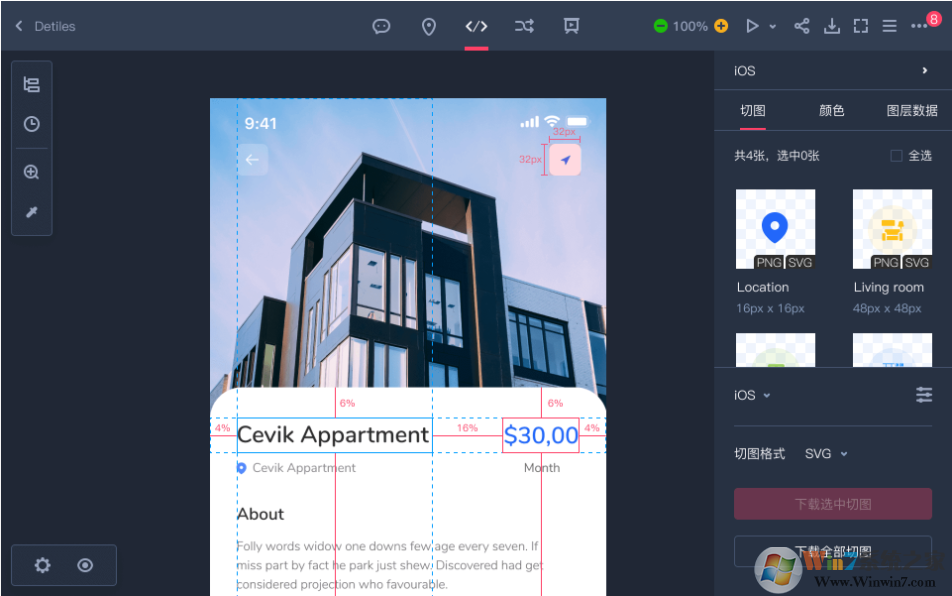Switch to the 图层数据 tab

(x=912, y=111)
